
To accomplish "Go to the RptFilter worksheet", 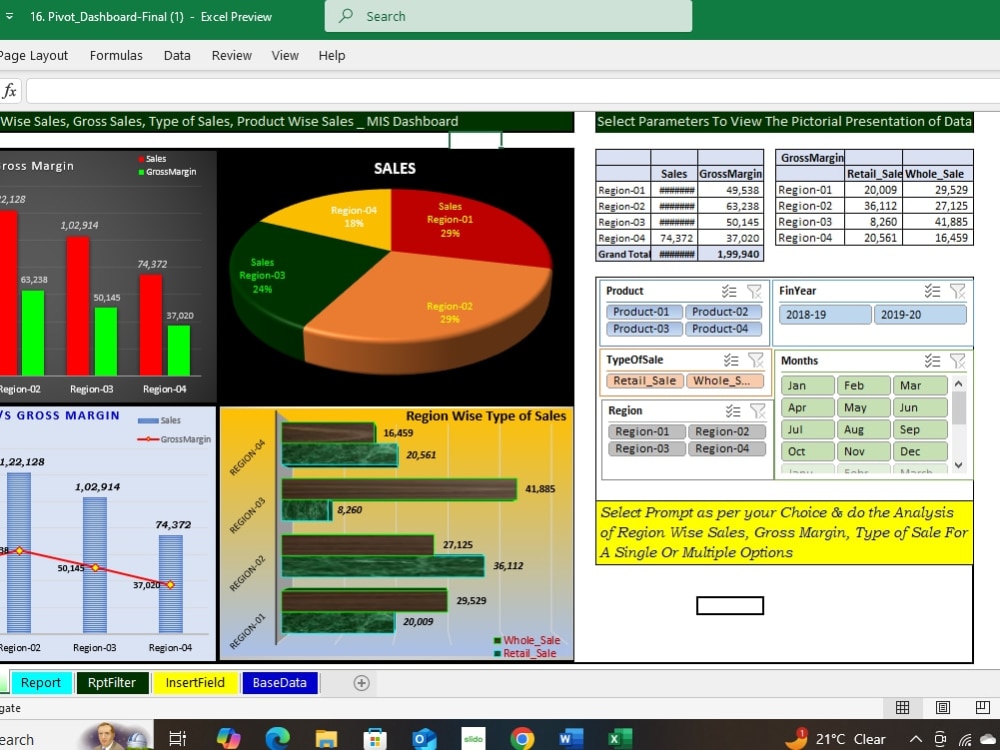I will [x=112, y=682].
